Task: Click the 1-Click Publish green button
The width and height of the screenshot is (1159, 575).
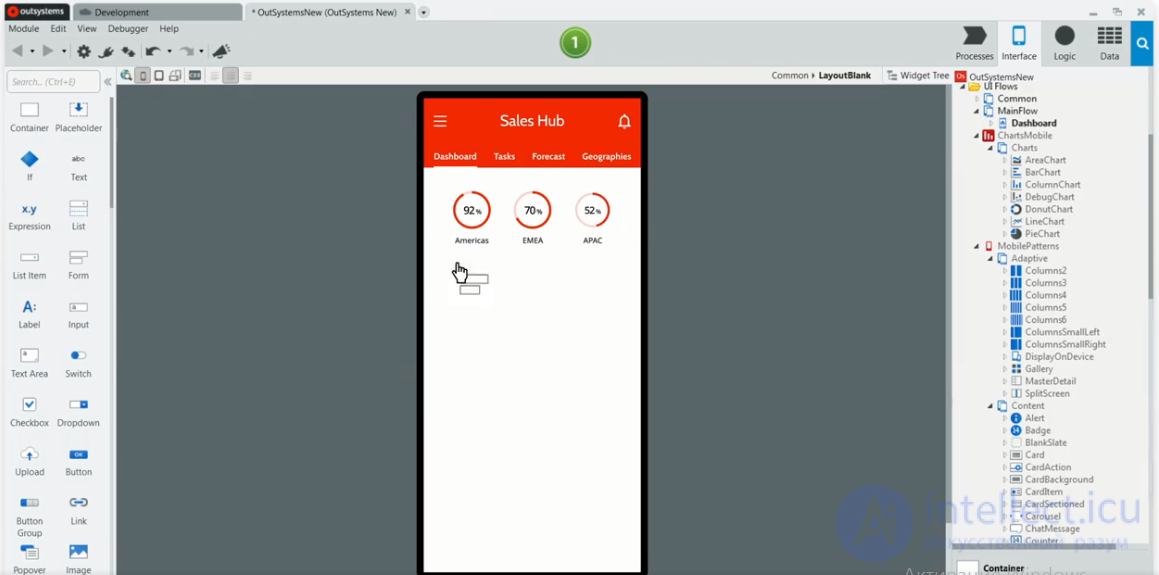Action: point(575,43)
